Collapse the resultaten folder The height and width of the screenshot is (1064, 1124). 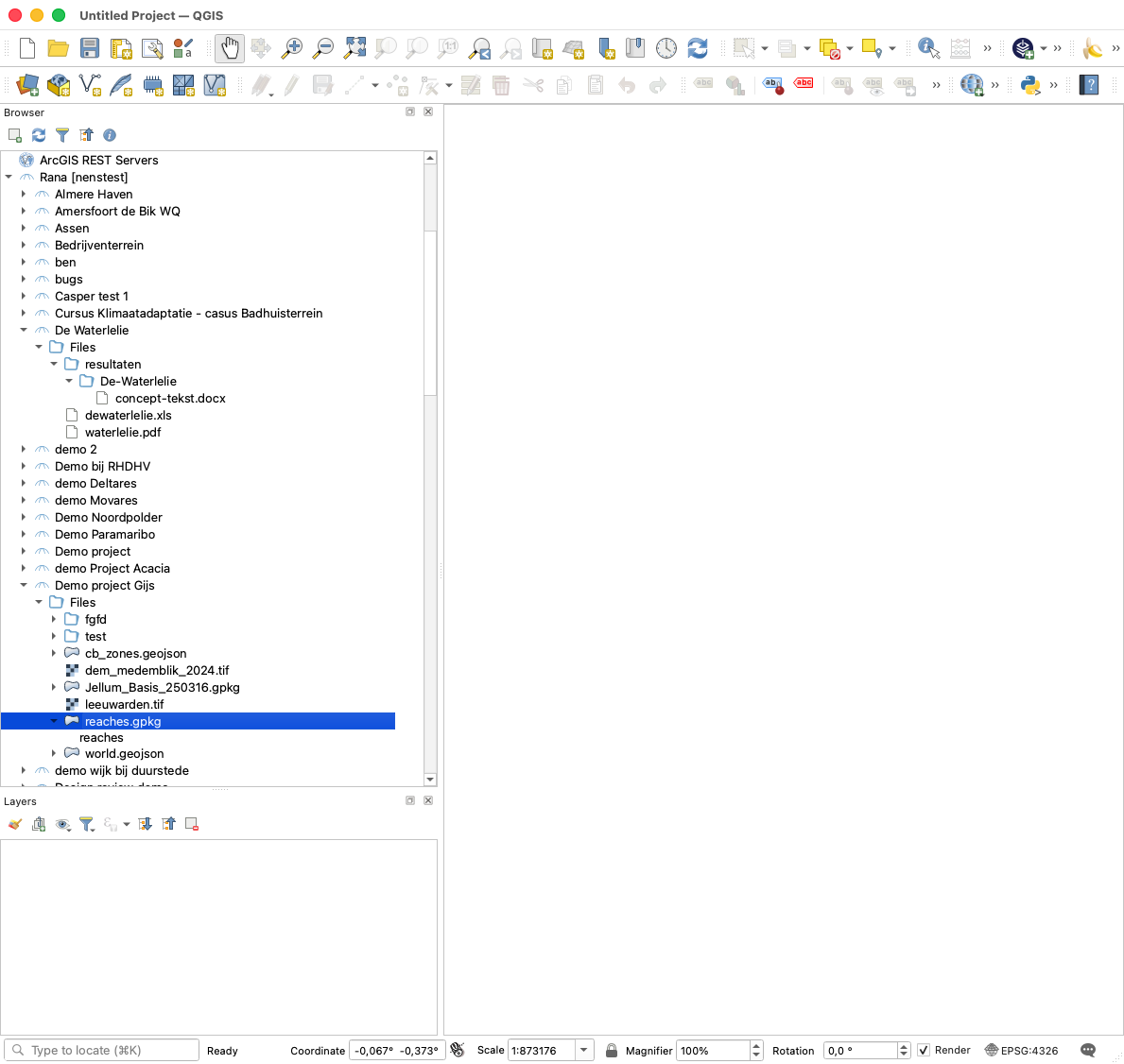54,364
